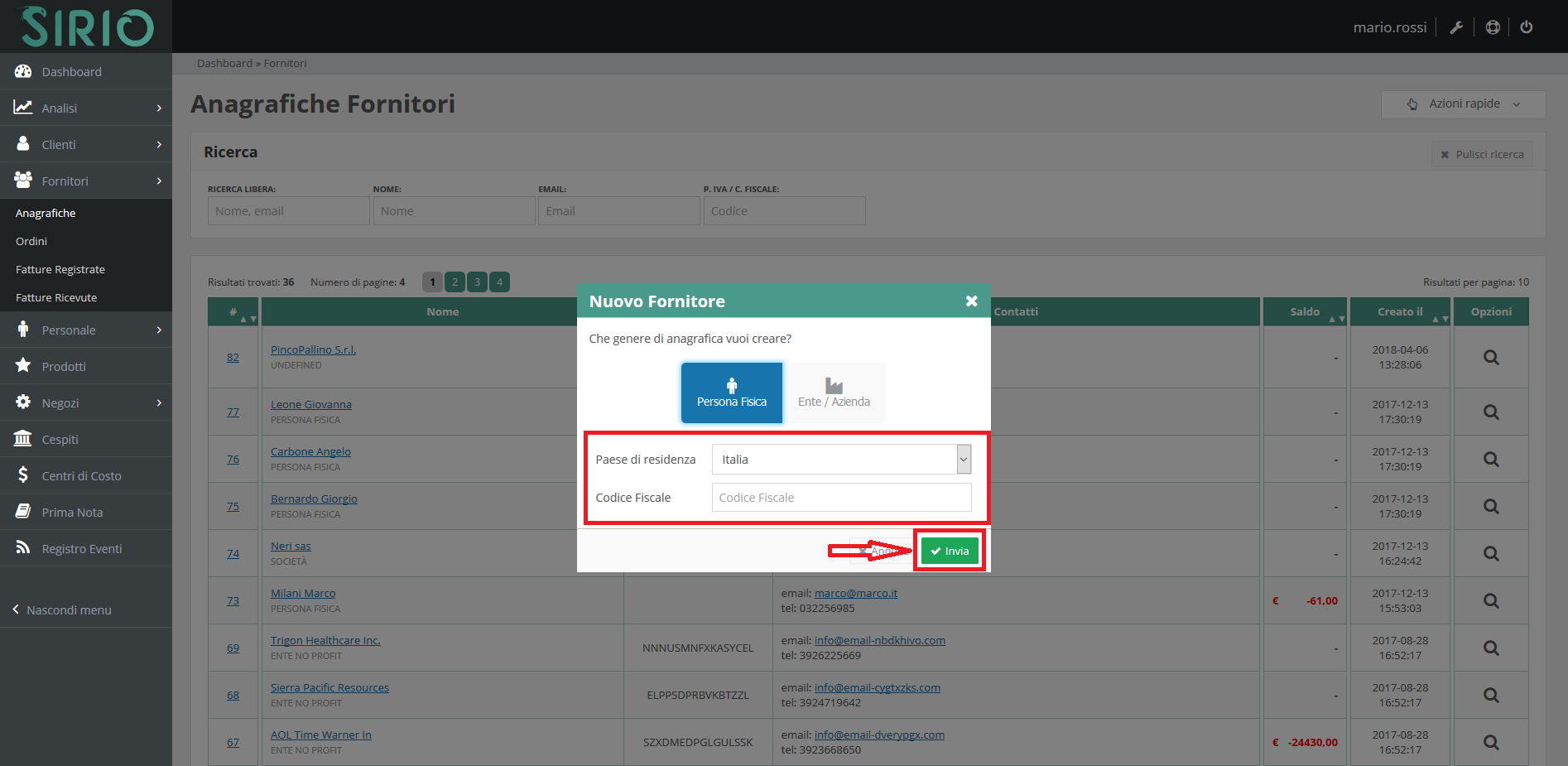Select Ente / Azienda option
This screenshot has width=1568, height=766.
(834, 393)
